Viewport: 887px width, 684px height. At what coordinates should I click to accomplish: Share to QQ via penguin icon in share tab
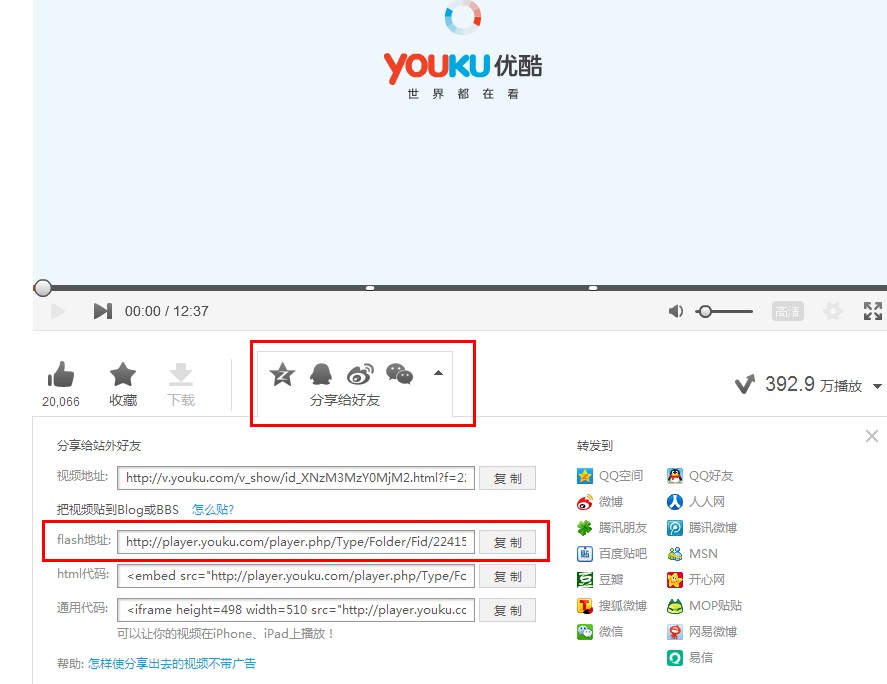tap(321, 374)
